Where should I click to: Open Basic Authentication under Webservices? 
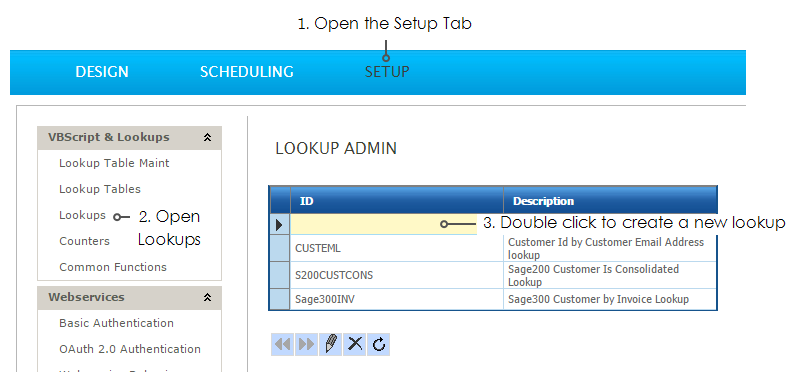pyautogui.click(x=116, y=323)
